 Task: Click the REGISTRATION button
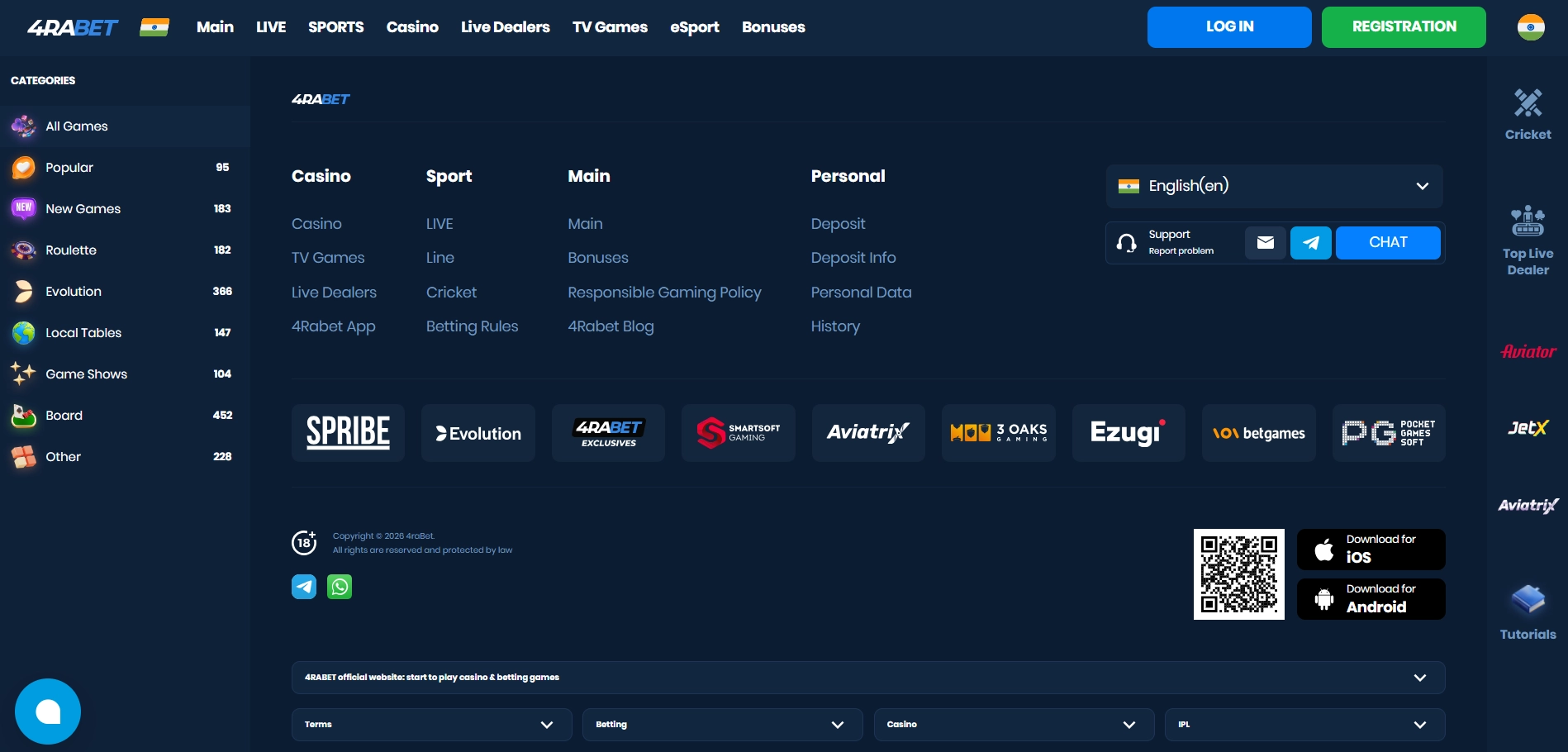[x=1404, y=27]
